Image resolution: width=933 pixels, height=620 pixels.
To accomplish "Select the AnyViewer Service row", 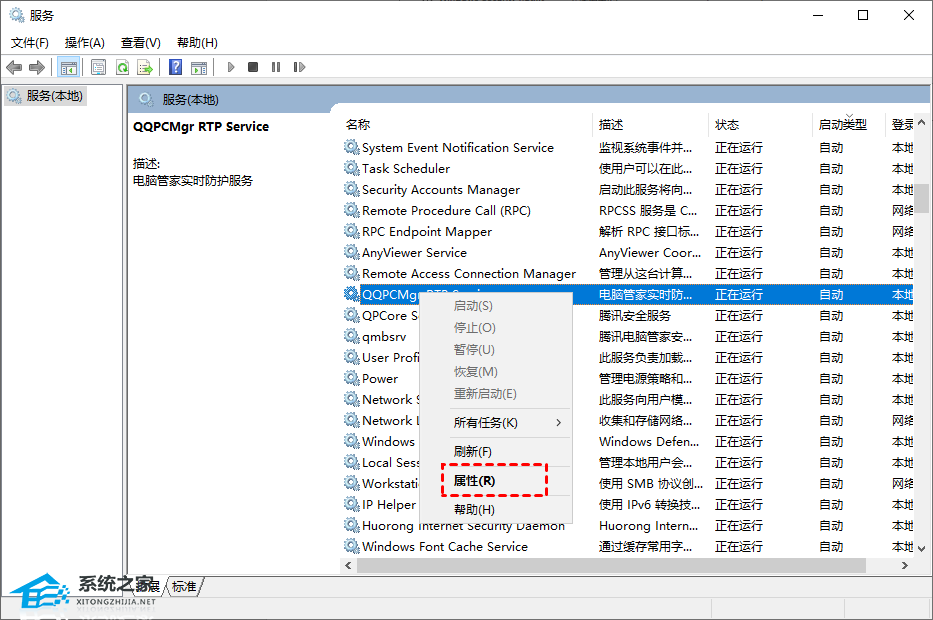I will 628,252.
